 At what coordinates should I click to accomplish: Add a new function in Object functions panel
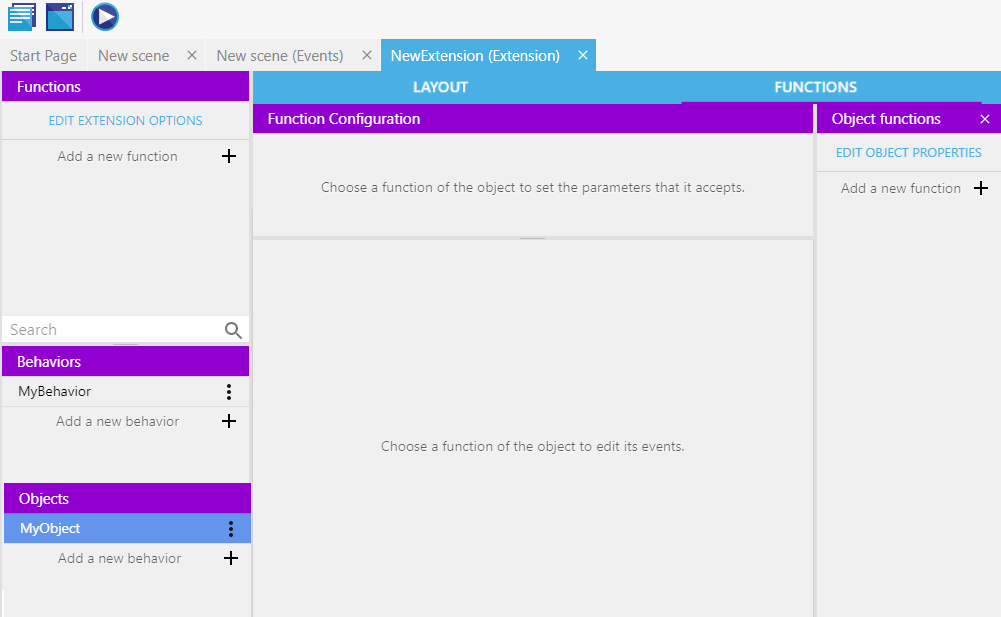click(x=981, y=187)
